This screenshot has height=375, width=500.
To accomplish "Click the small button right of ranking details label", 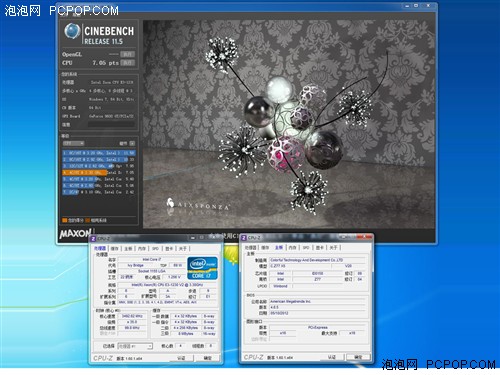I will pos(132,143).
